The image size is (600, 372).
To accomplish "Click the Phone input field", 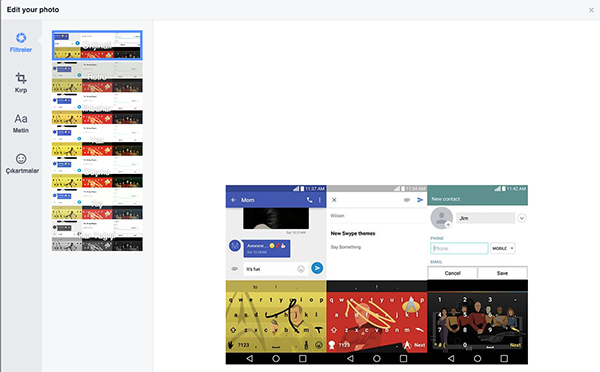I will [459, 248].
